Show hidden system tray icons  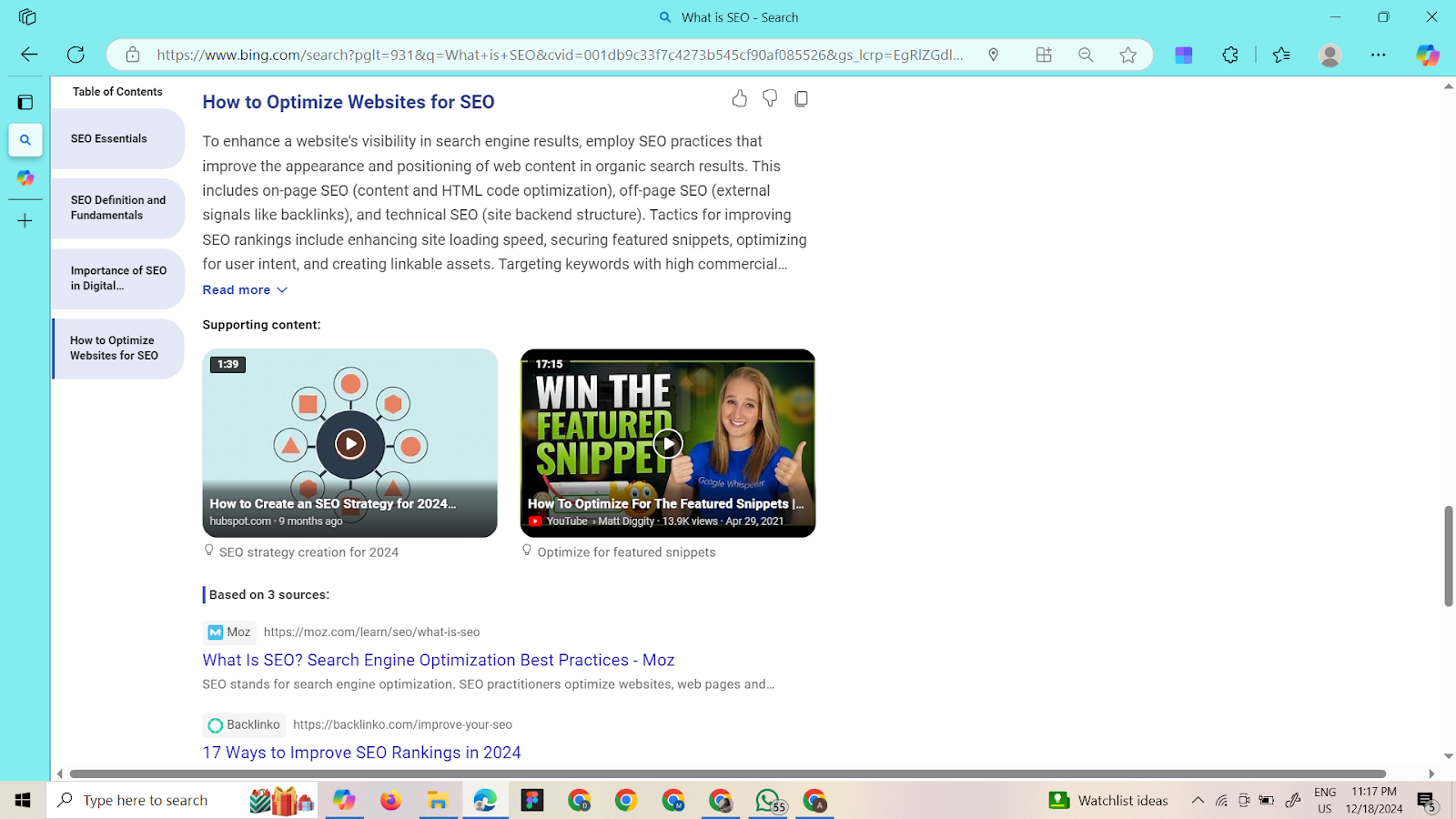point(1198,800)
